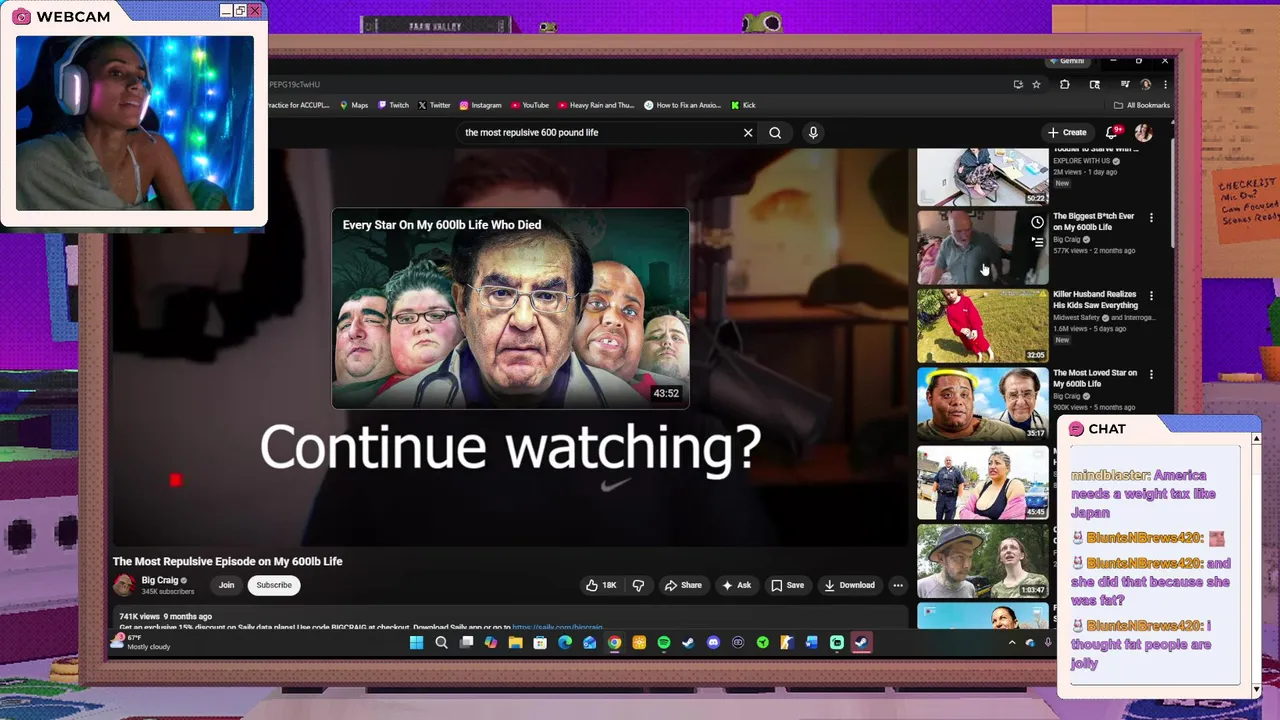Click the install app icon in address bar
This screenshot has width=1280, height=720.
pos(1018,85)
